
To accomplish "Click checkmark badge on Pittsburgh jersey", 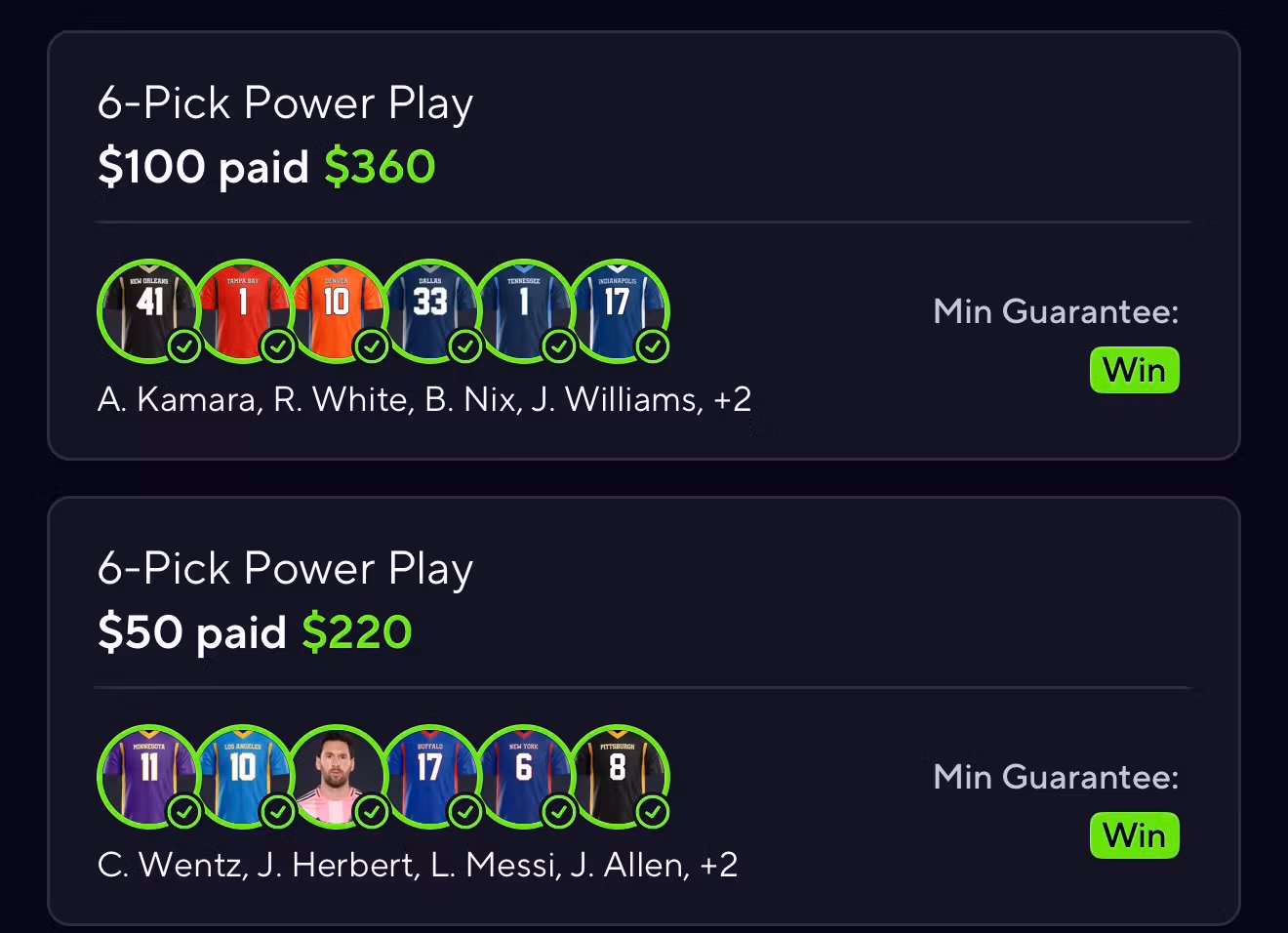I will tap(652, 811).
